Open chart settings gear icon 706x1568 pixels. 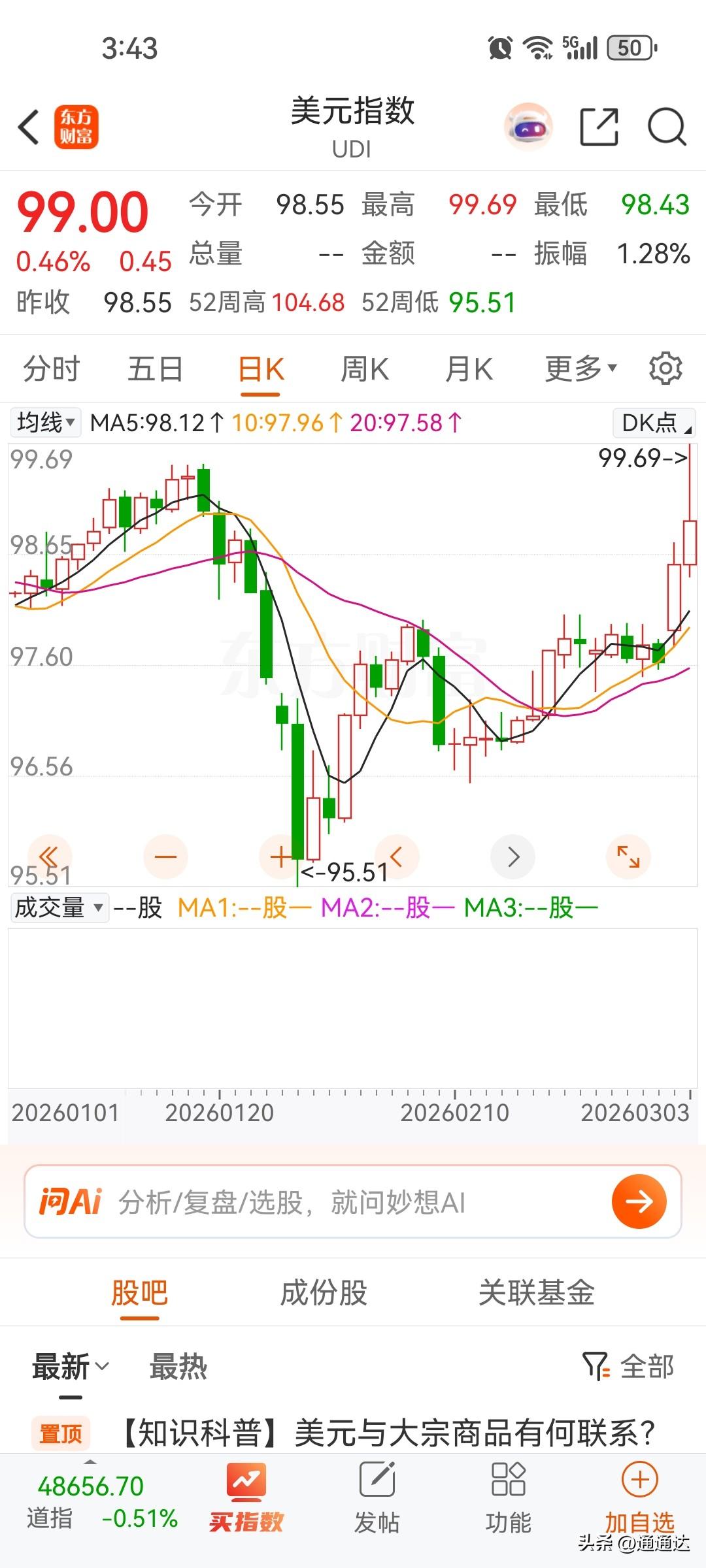point(665,368)
